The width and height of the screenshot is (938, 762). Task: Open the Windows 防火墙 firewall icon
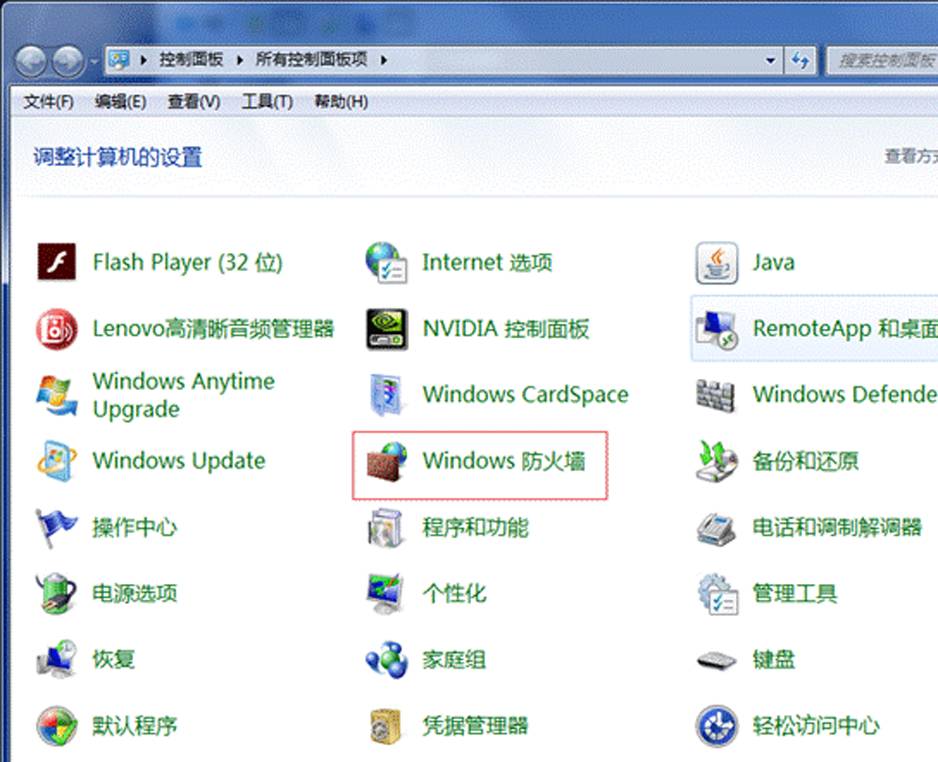point(386,462)
